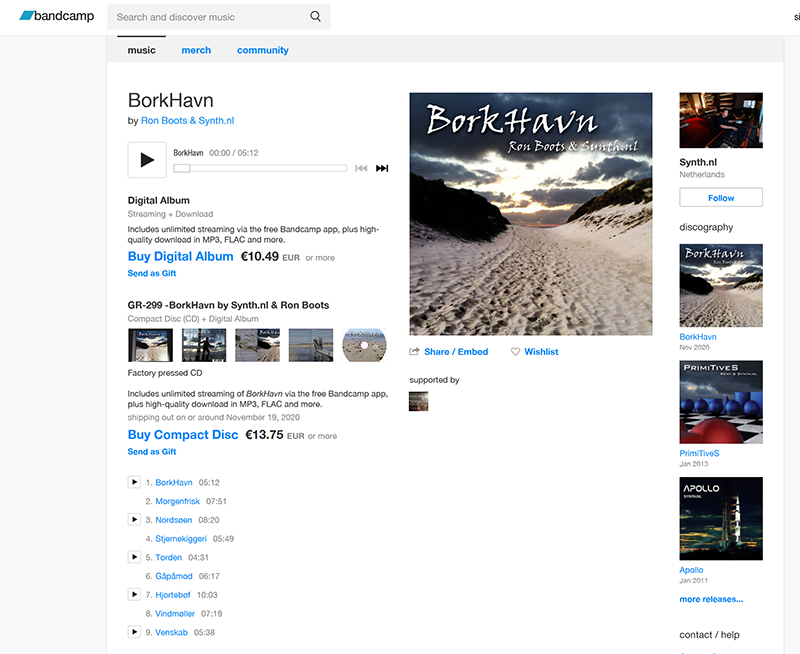Open the music tab

[141, 50]
